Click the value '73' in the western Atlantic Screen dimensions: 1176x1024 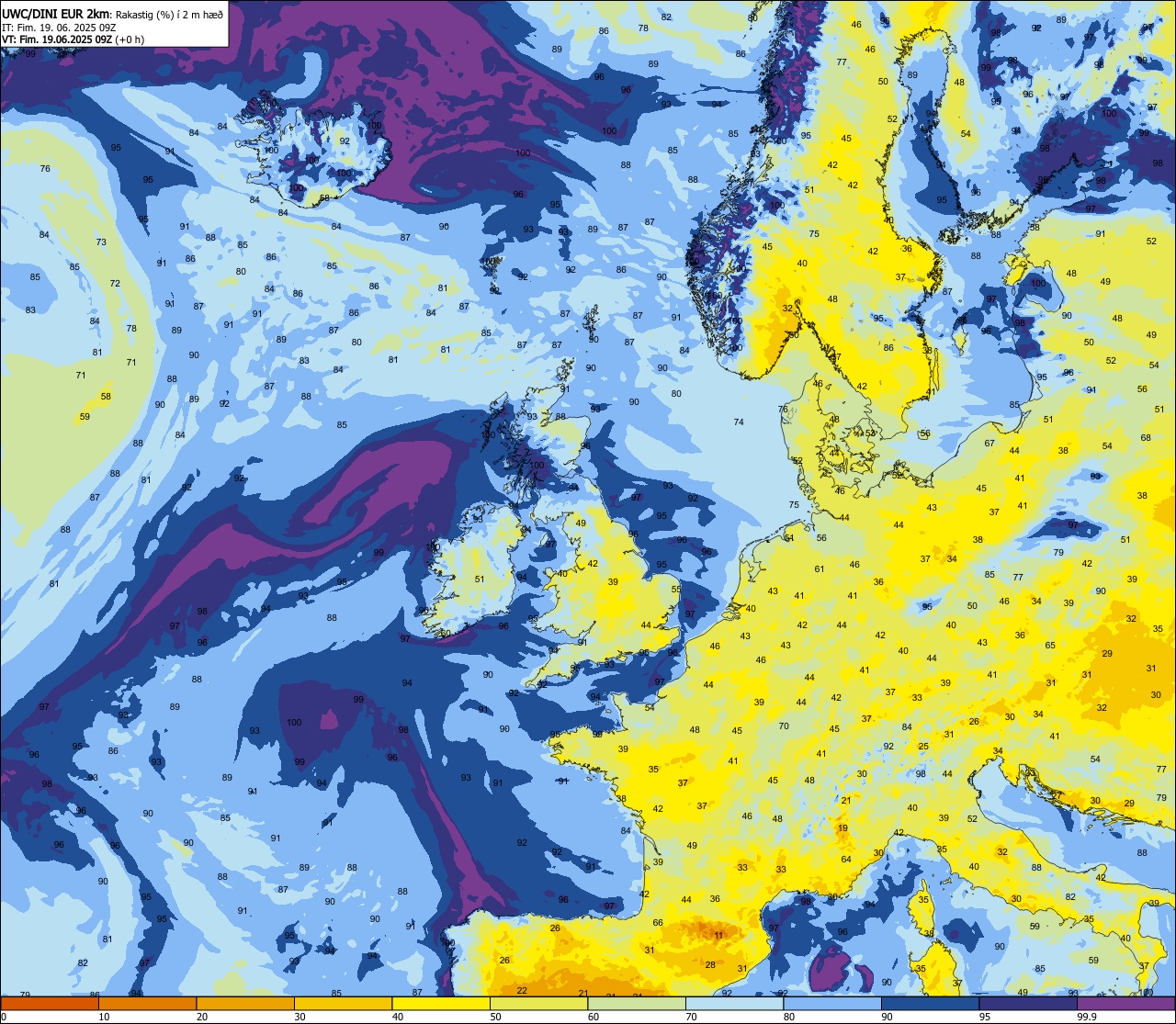101,242
